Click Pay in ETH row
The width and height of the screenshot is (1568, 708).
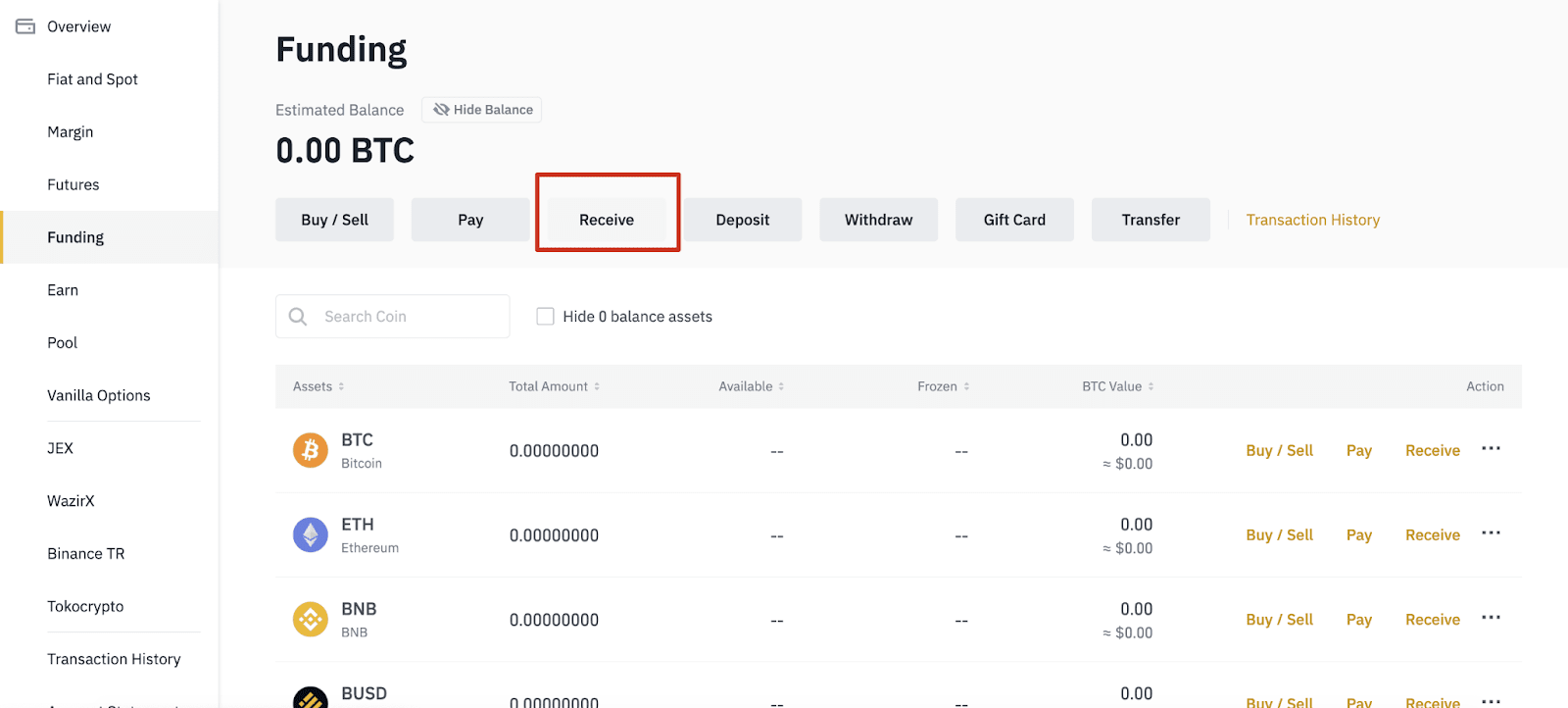pos(1359,534)
